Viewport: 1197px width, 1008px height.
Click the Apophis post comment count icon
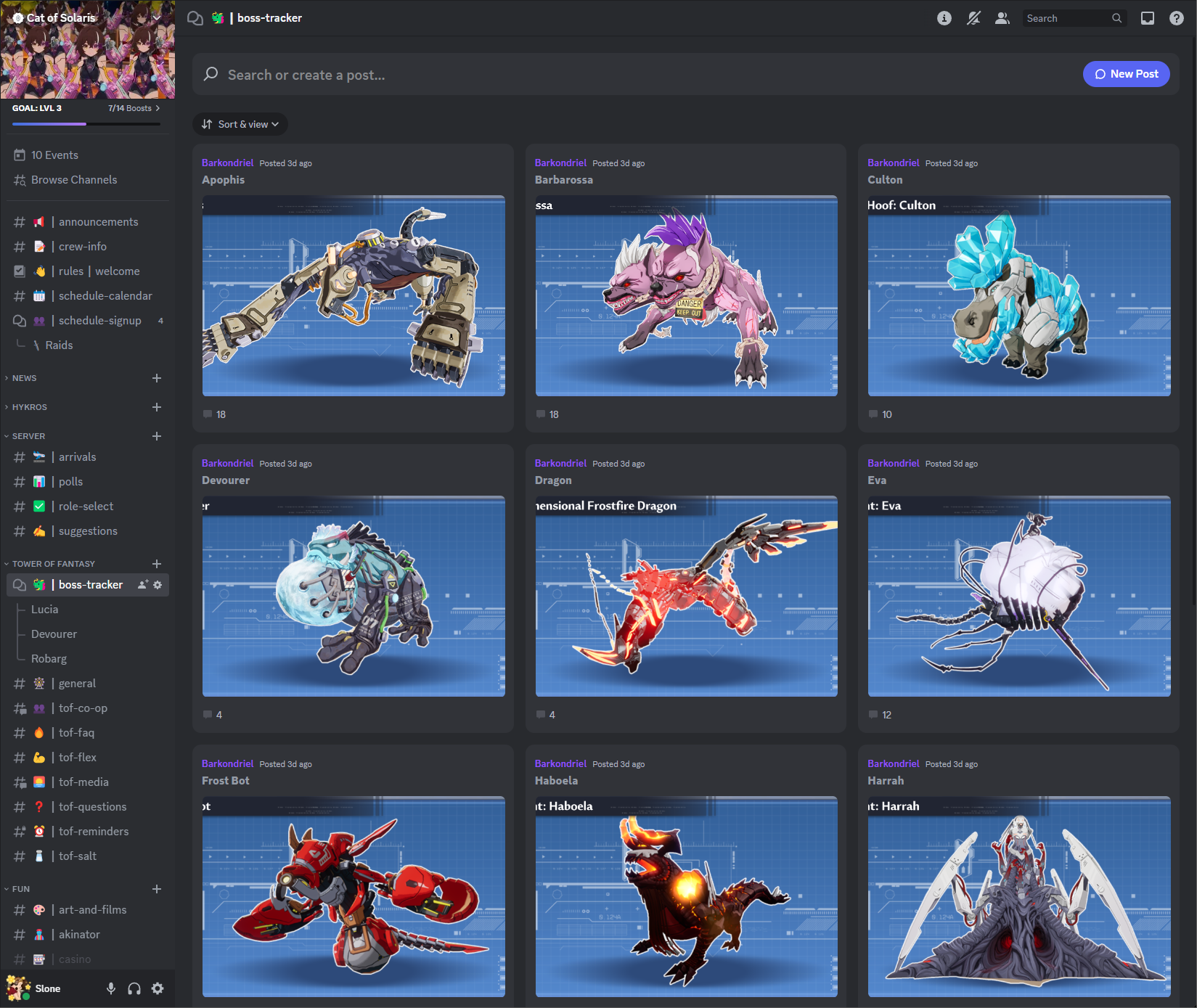click(x=208, y=414)
